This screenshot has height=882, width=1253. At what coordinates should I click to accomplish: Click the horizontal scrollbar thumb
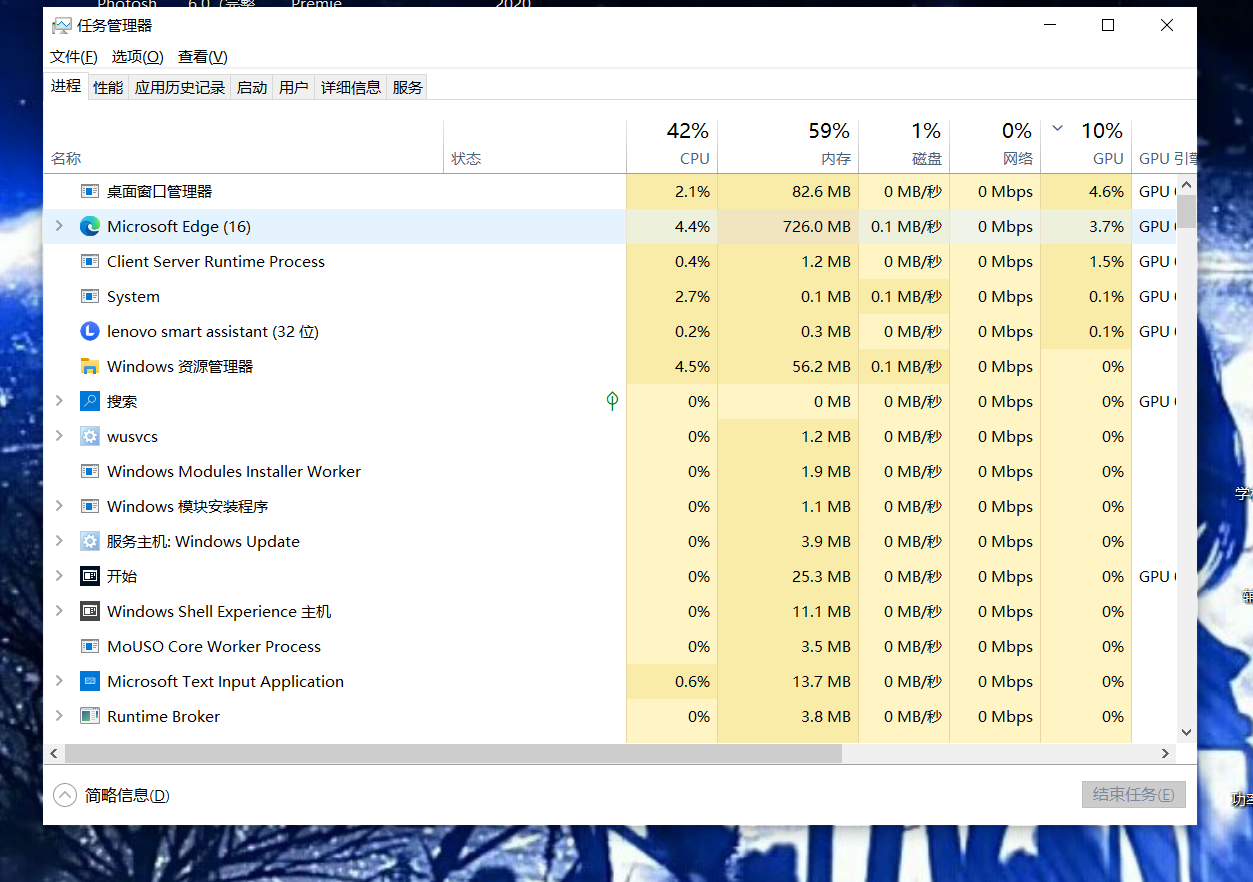(x=453, y=753)
